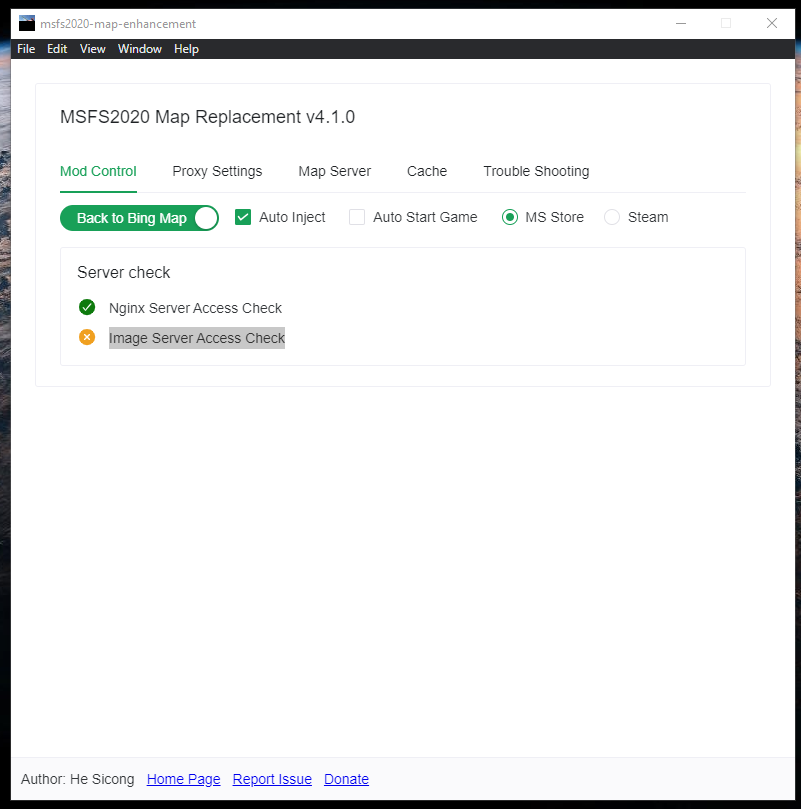The image size is (801, 809).
Task: Open the Help menu
Action: tap(186, 48)
